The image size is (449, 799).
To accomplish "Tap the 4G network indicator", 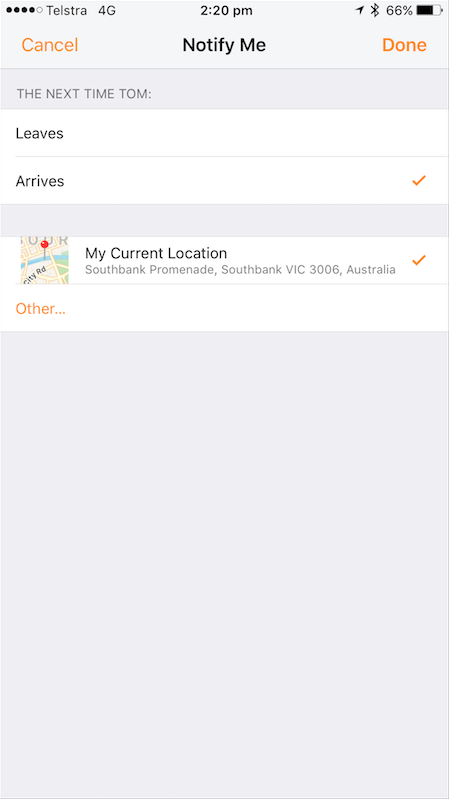I will click(x=107, y=10).
